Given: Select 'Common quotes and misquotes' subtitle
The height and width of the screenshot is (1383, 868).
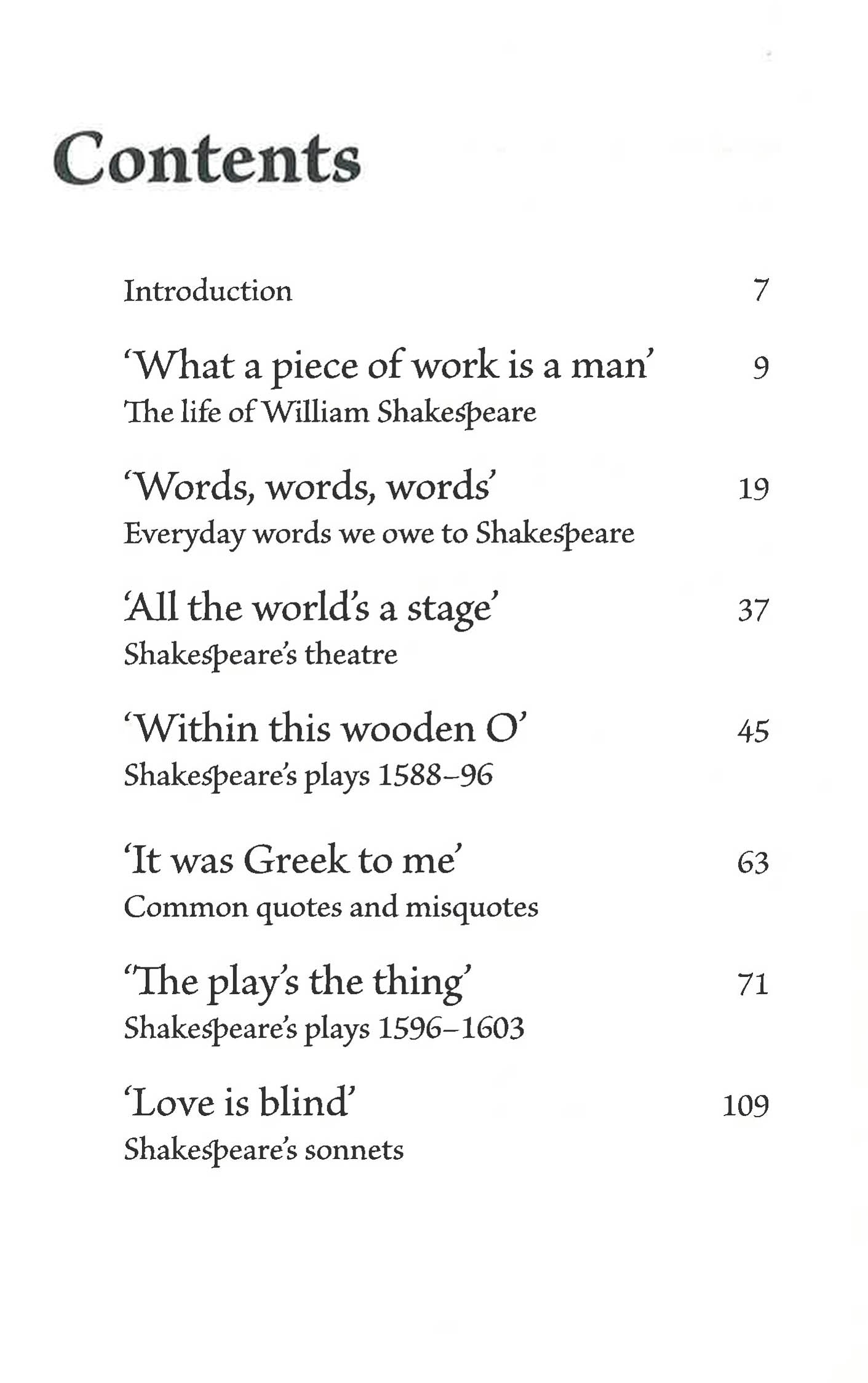Looking at the screenshot, I should pos(331,907).
